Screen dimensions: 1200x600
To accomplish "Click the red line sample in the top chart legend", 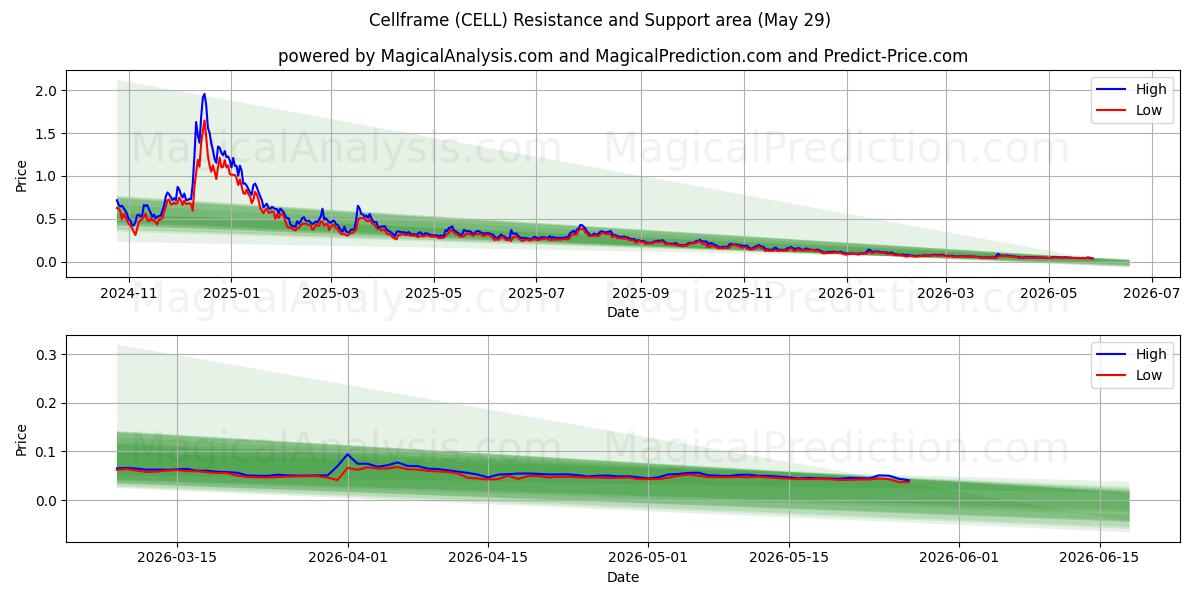I will 1111,110.
